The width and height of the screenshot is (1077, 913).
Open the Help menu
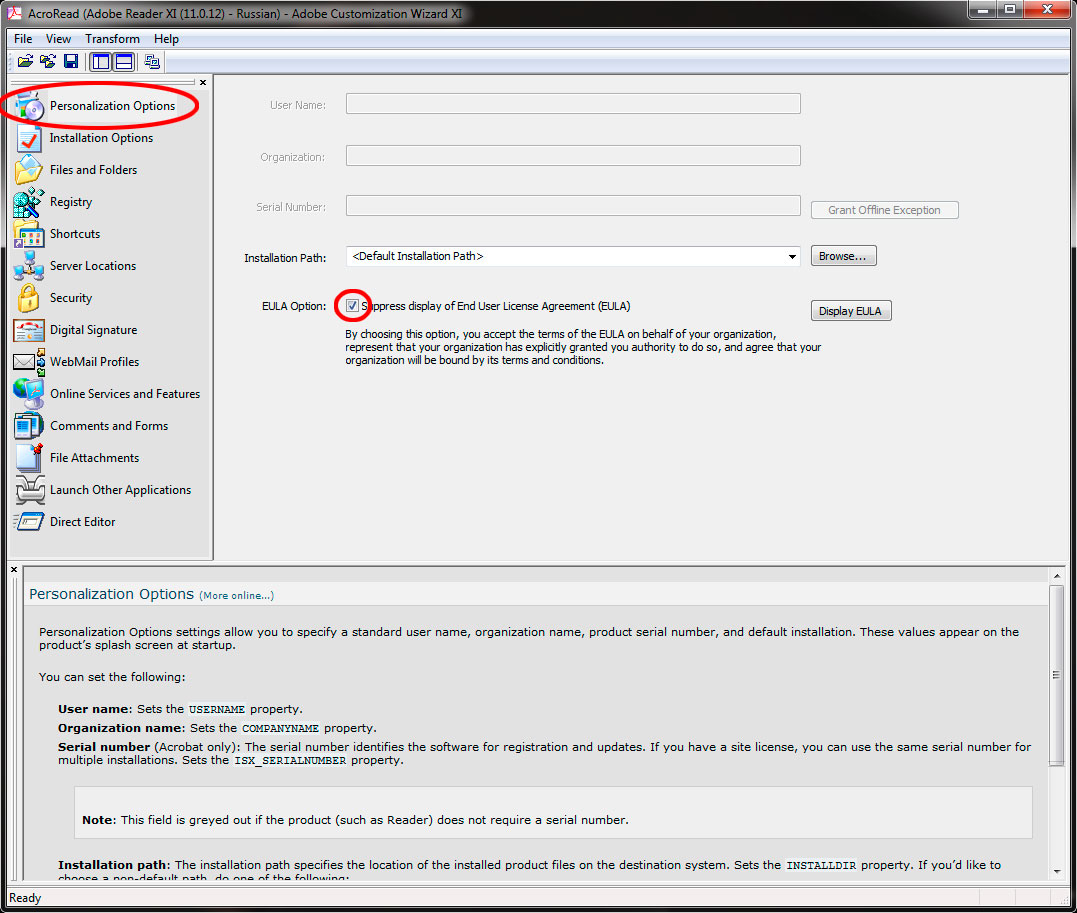(166, 39)
